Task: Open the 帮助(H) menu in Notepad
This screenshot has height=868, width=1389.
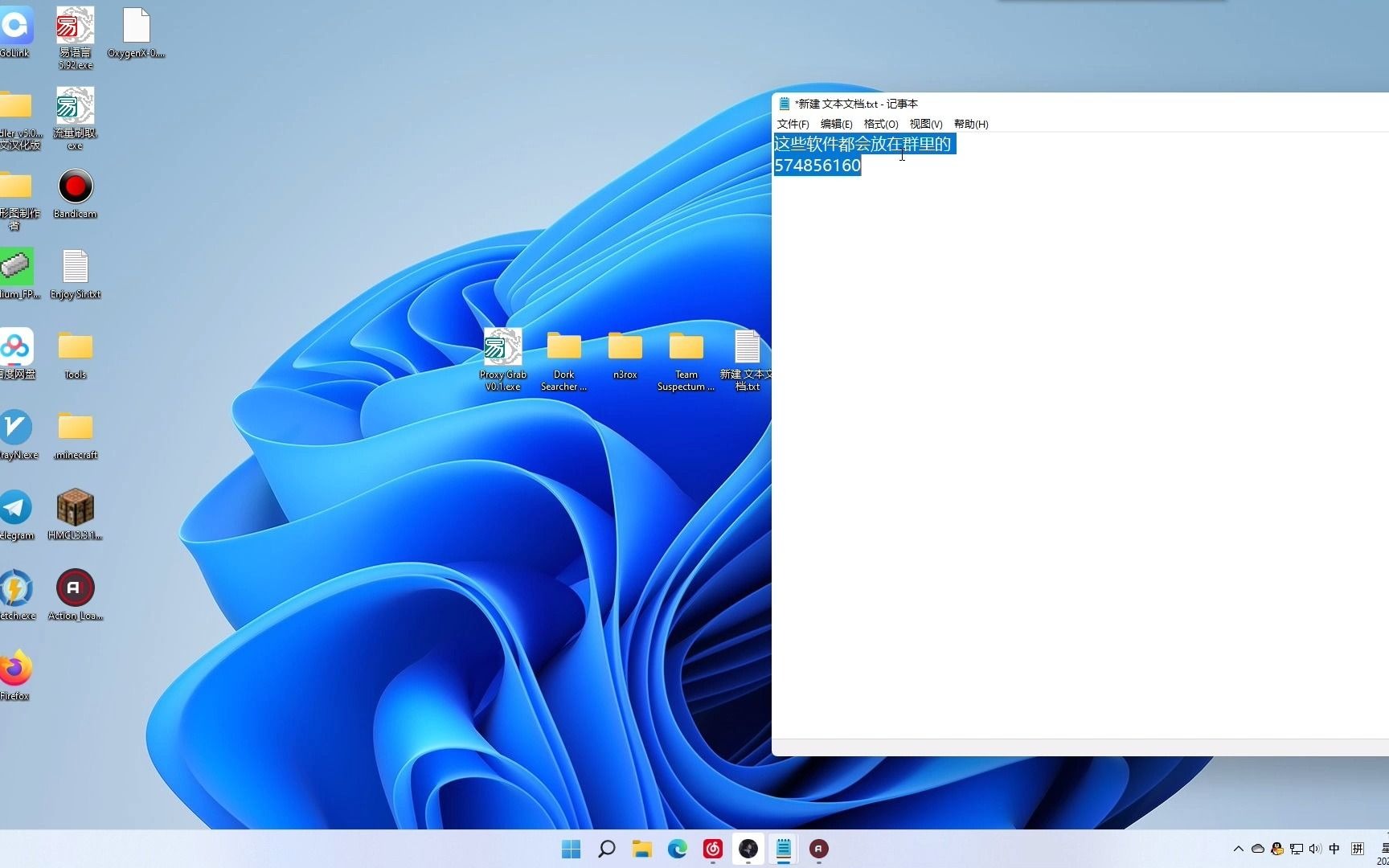Action: tap(971, 124)
